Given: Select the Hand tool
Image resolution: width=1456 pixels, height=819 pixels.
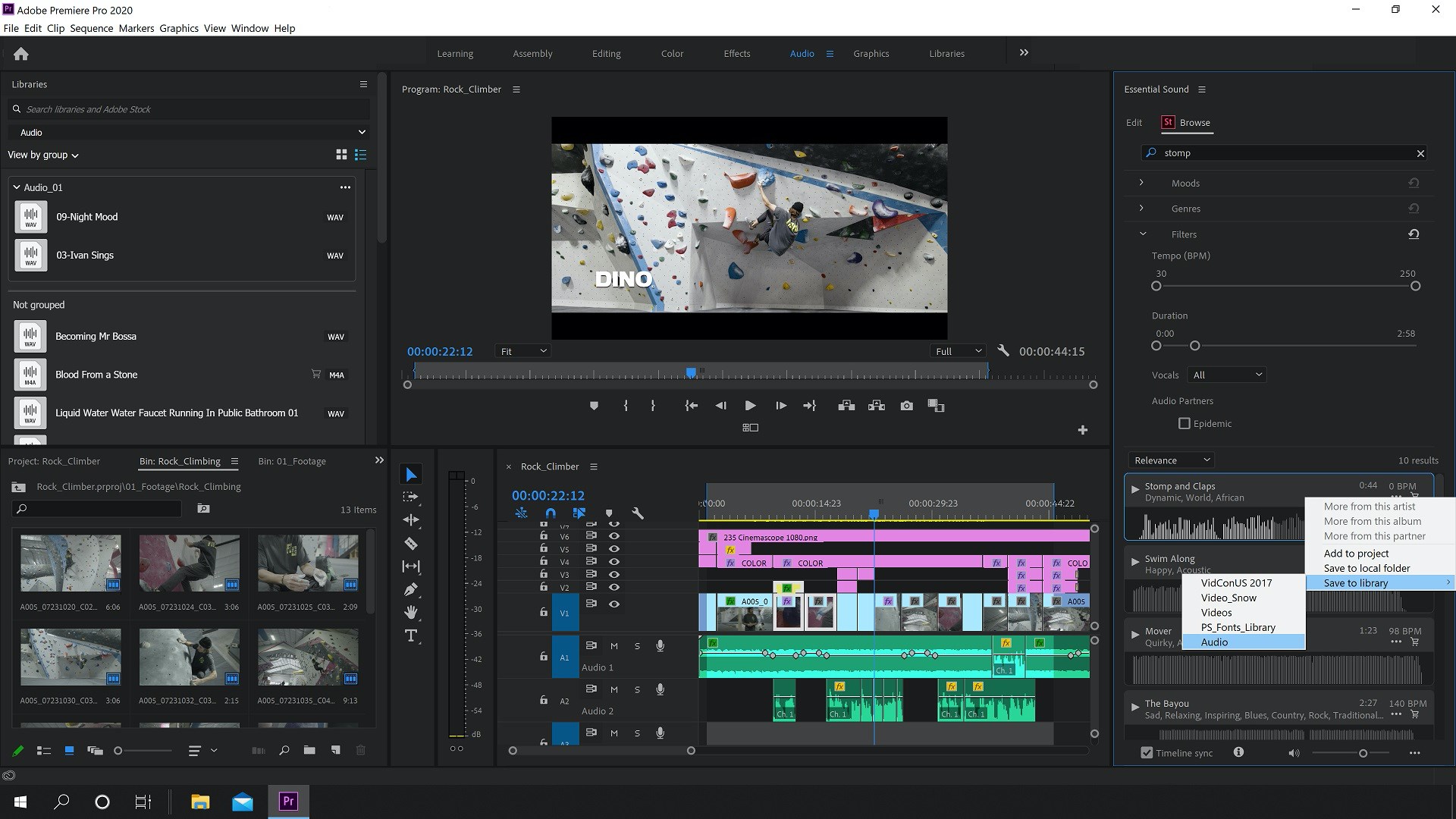Looking at the screenshot, I should [410, 612].
